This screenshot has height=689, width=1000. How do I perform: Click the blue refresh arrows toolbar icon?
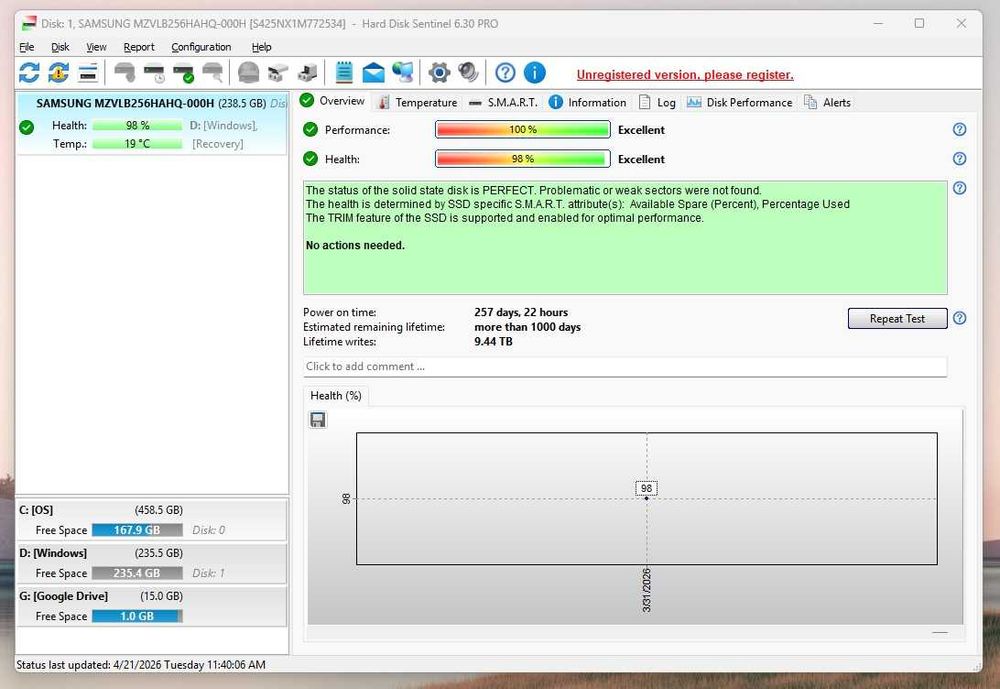[29, 73]
